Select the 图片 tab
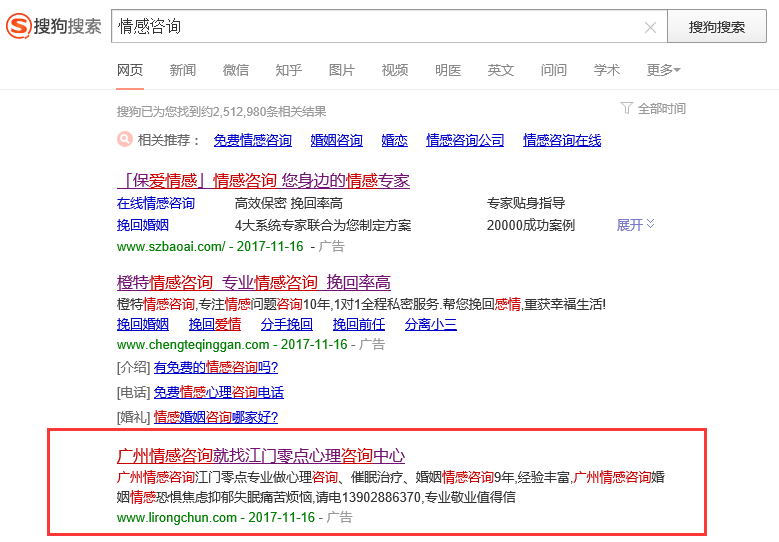 coord(342,70)
